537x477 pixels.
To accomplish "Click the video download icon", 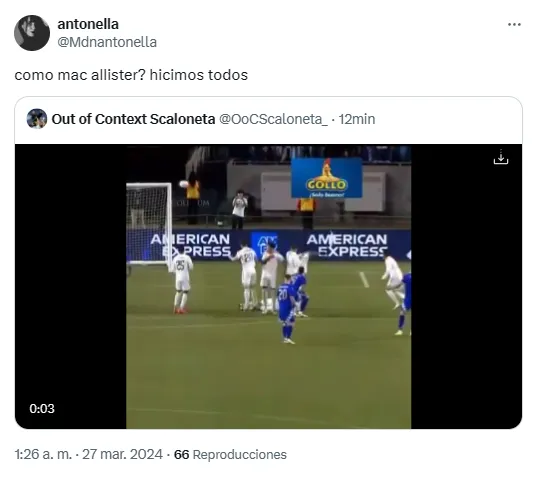I will coord(501,157).
